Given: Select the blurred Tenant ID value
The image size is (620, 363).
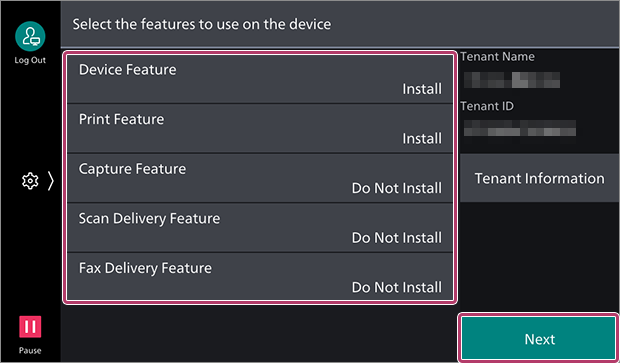Looking at the screenshot, I should 520,129.
